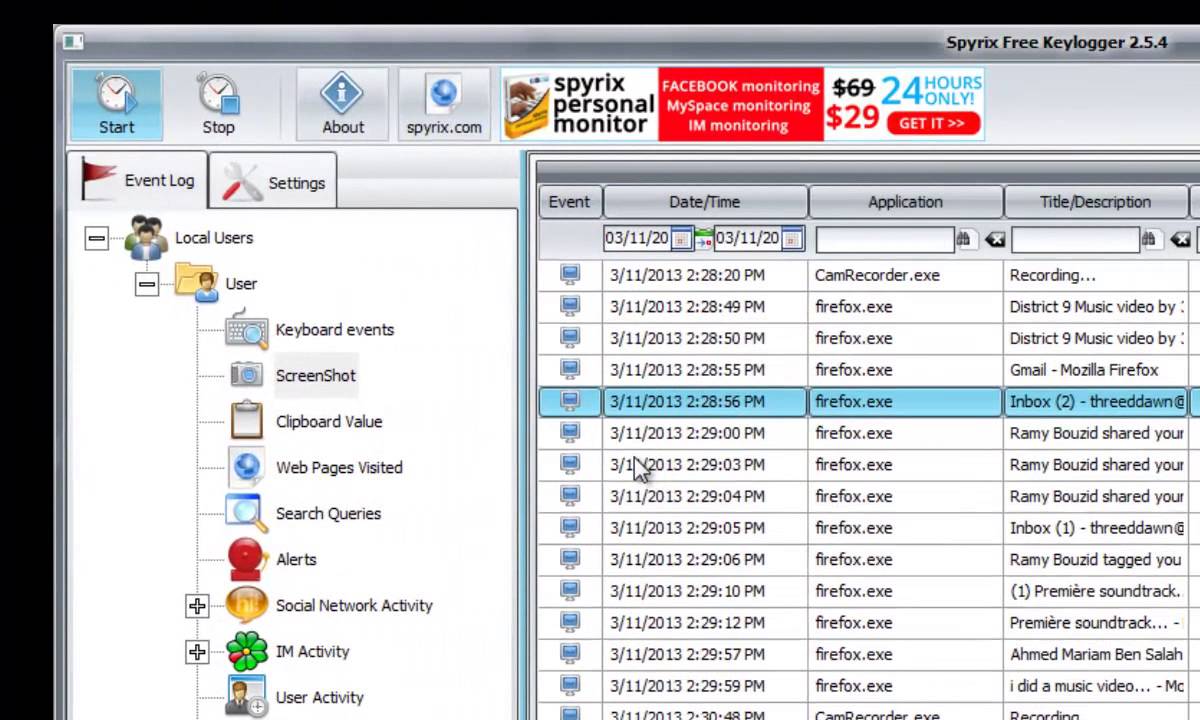Click the Stop monitoring button

[218, 104]
